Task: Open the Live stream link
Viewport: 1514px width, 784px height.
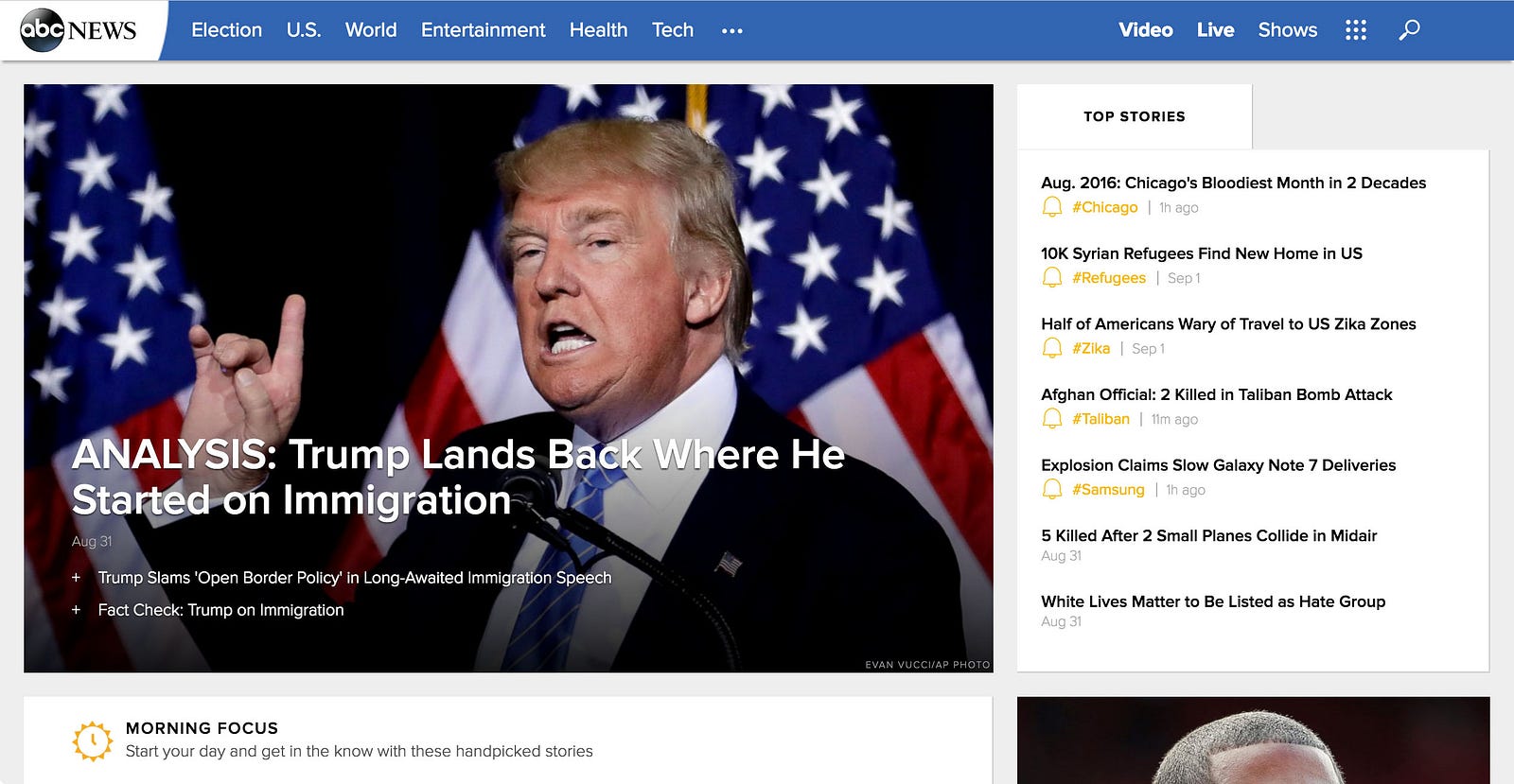Action: click(x=1215, y=30)
